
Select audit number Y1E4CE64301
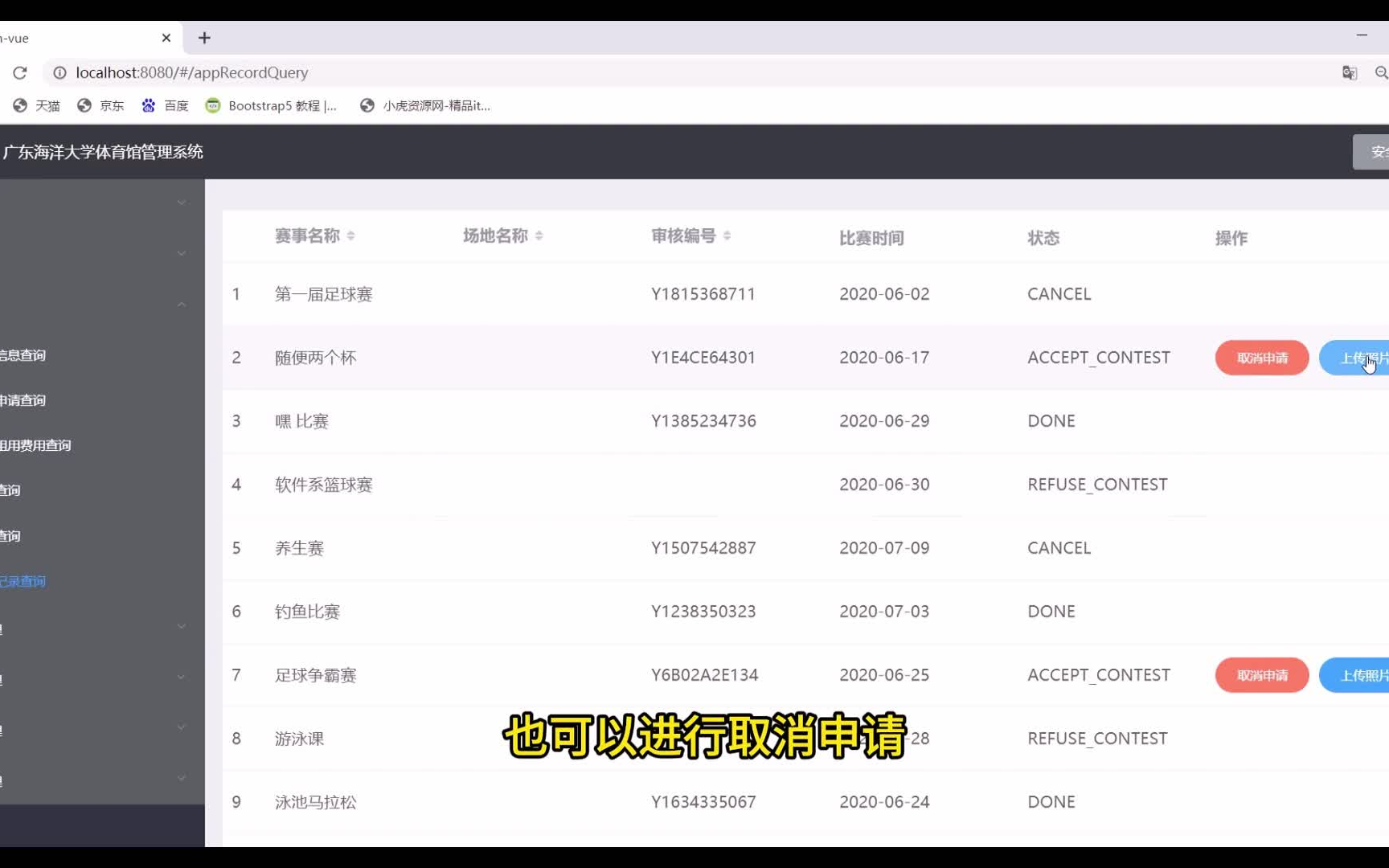(703, 358)
